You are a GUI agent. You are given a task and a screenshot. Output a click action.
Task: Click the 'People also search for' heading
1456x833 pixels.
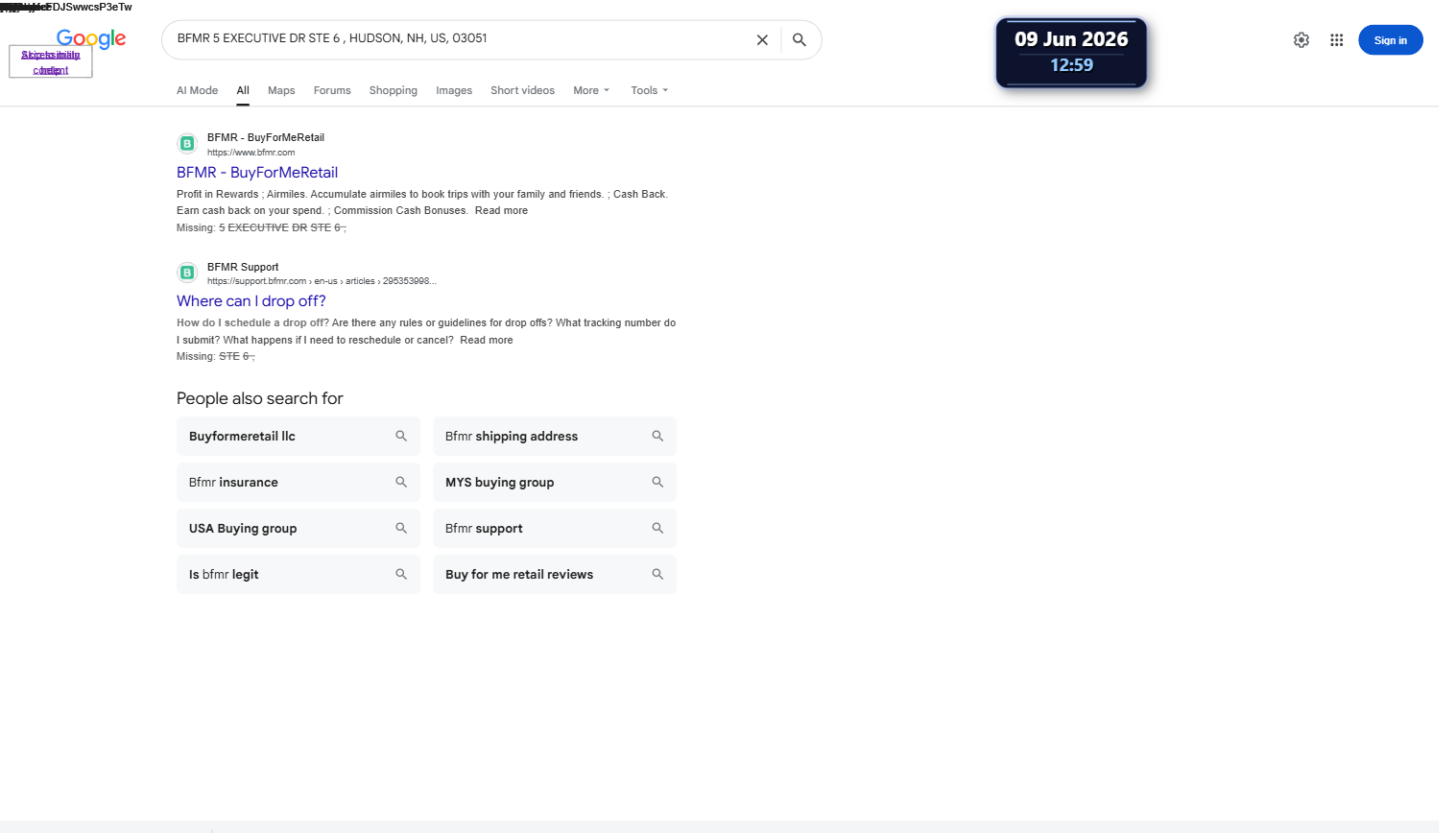click(x=260, y=398)
